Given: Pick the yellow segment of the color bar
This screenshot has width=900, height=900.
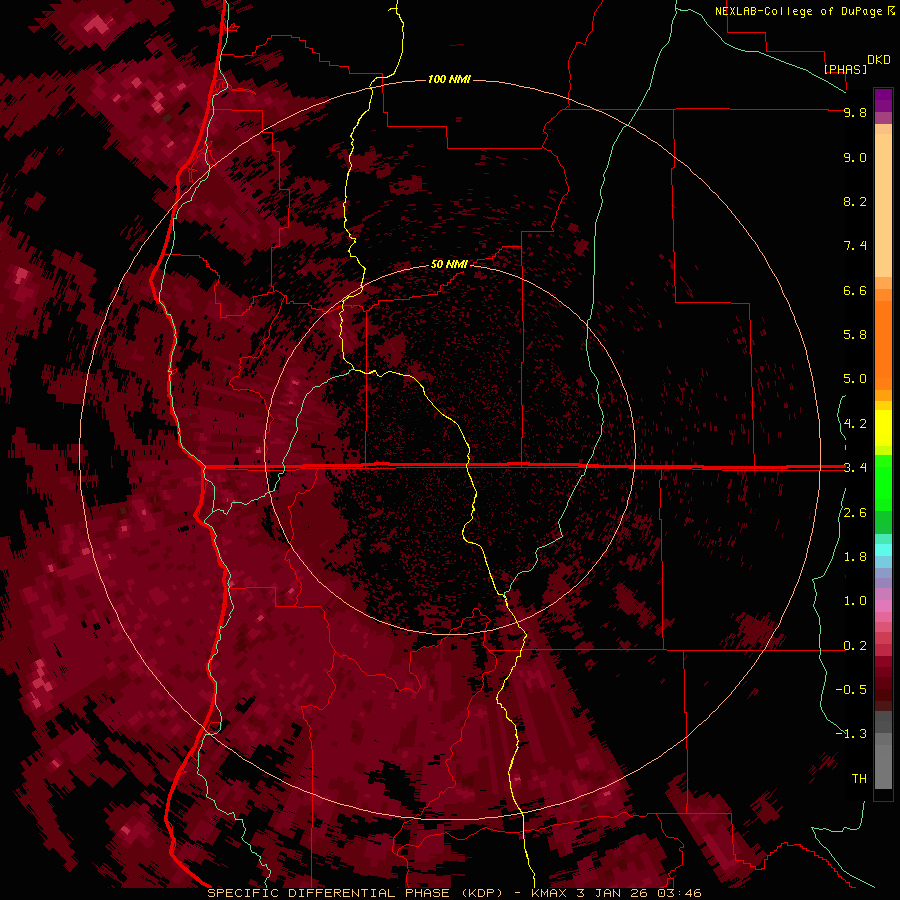Looking at the screenshot, I should (x=883, y=428).
